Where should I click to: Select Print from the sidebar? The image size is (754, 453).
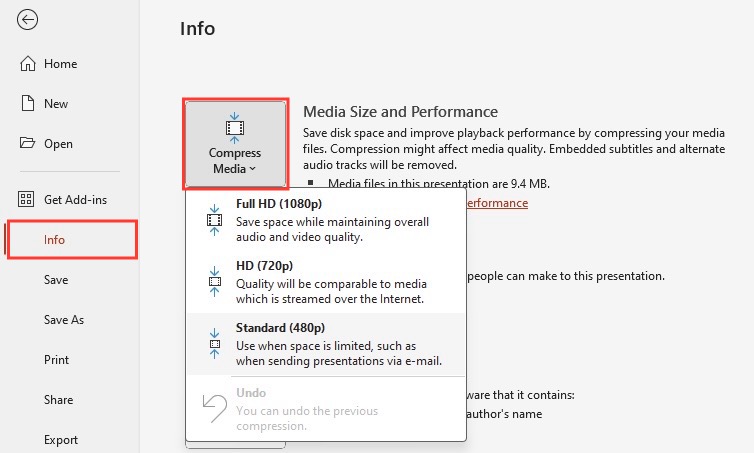click(x=56, y=360)
